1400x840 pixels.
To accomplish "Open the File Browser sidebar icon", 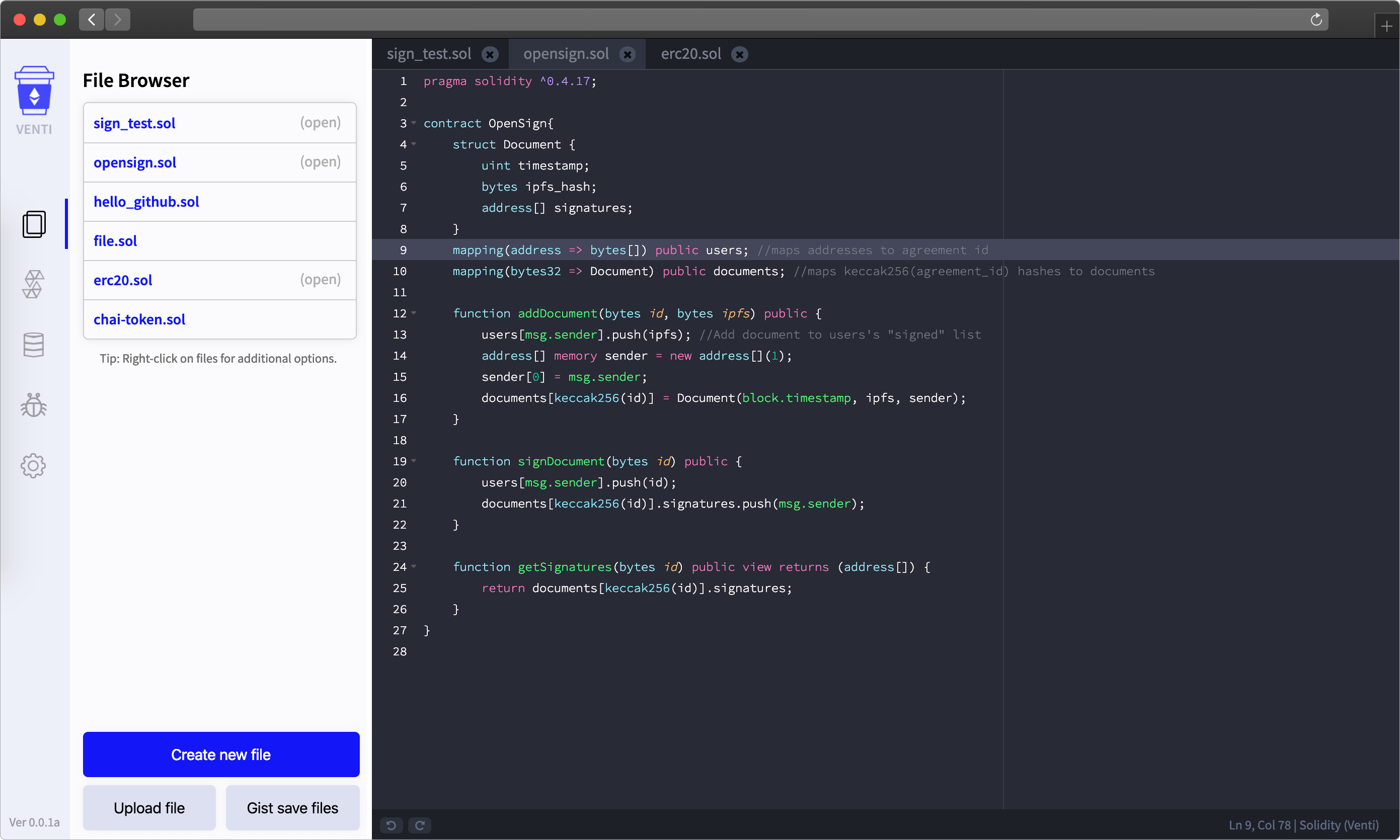I will (x=34, y=224).
